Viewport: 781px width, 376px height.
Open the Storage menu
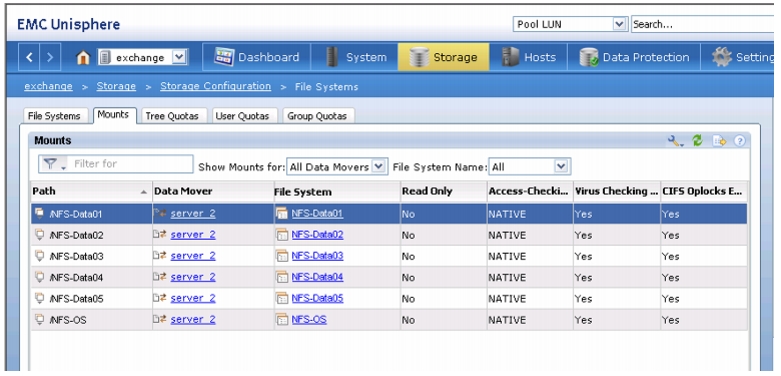pyautogui.click(x=443, y=57)
